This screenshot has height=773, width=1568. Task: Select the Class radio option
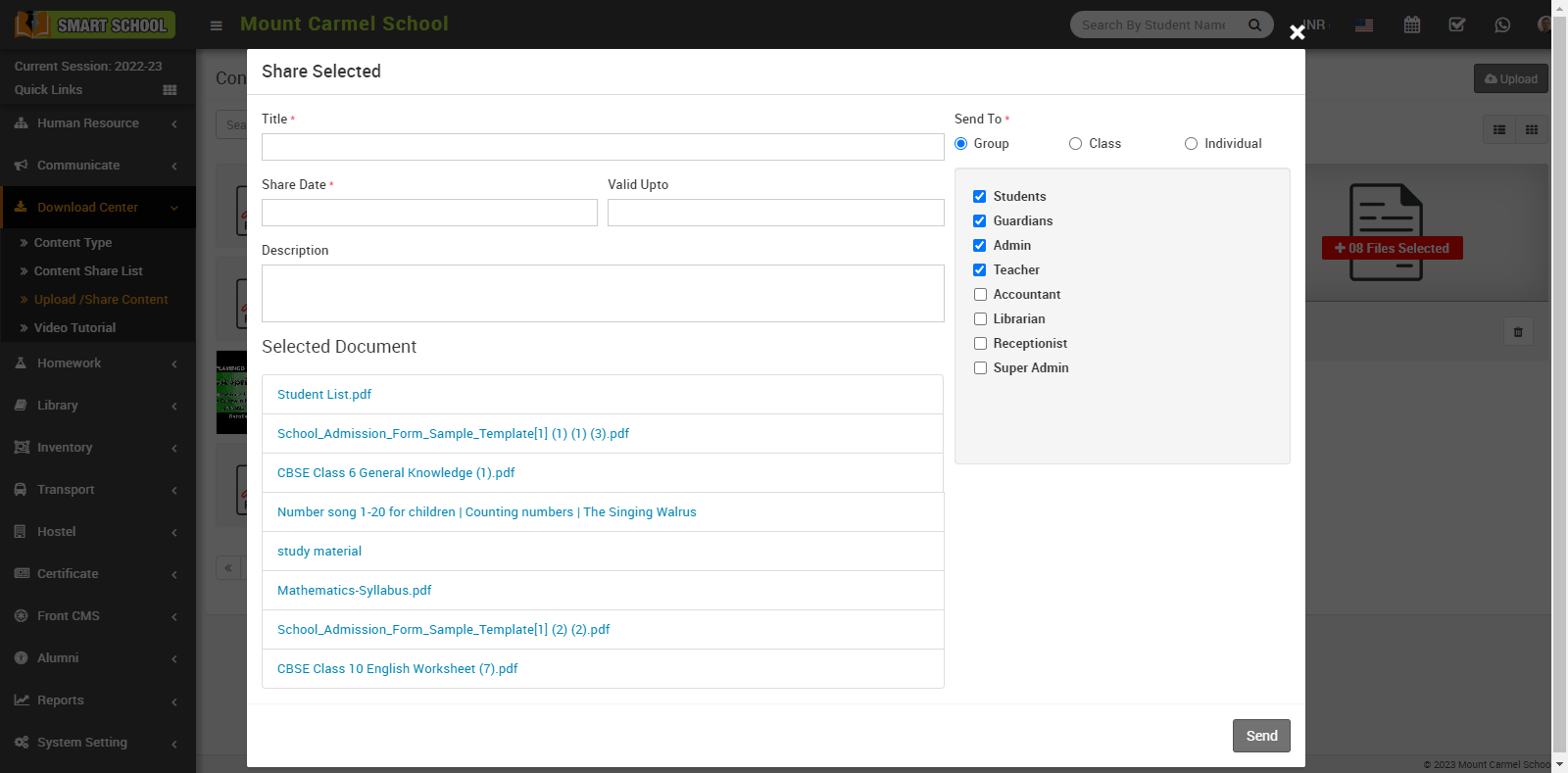(x=1076, y=144)
